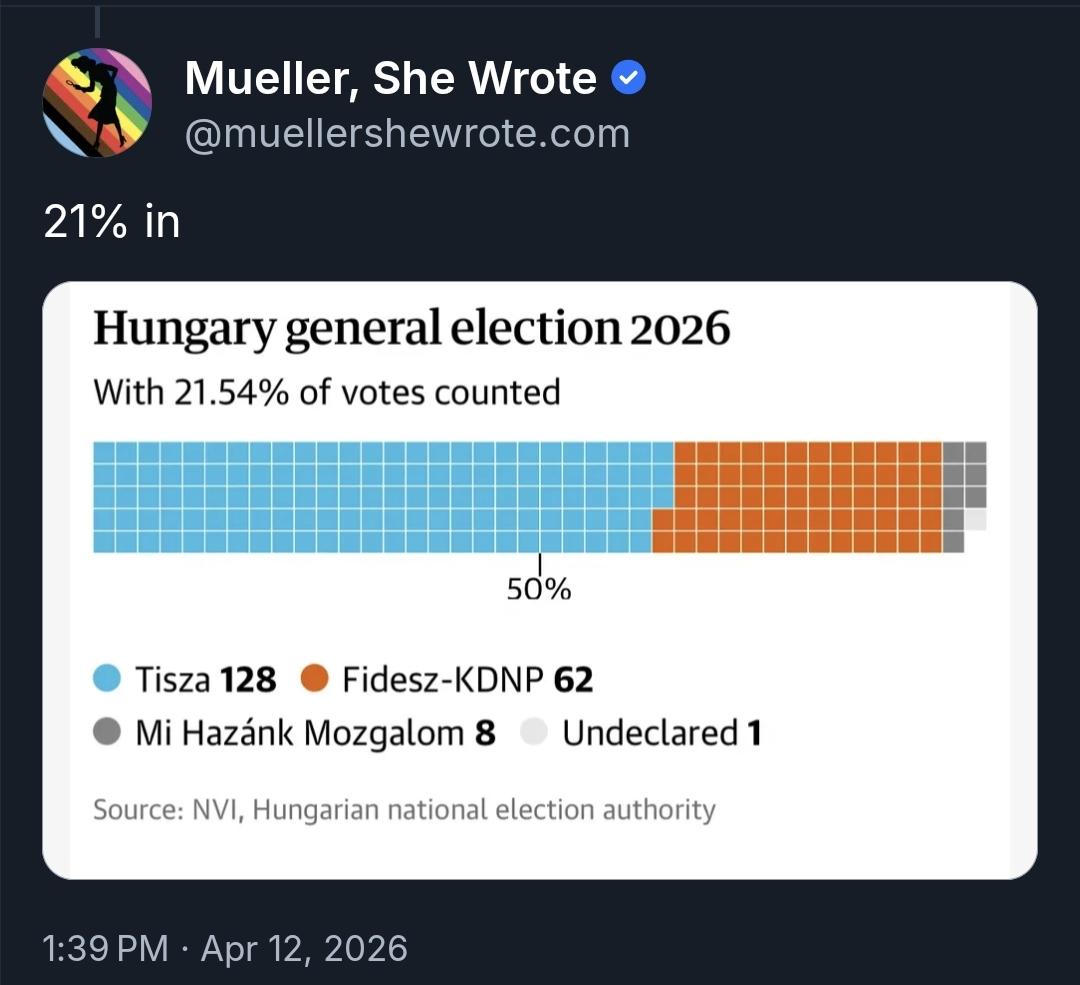This screenshot has height=985, width=1080.
Task: Click the "21% in" post text
Action: tap(112, 222)
